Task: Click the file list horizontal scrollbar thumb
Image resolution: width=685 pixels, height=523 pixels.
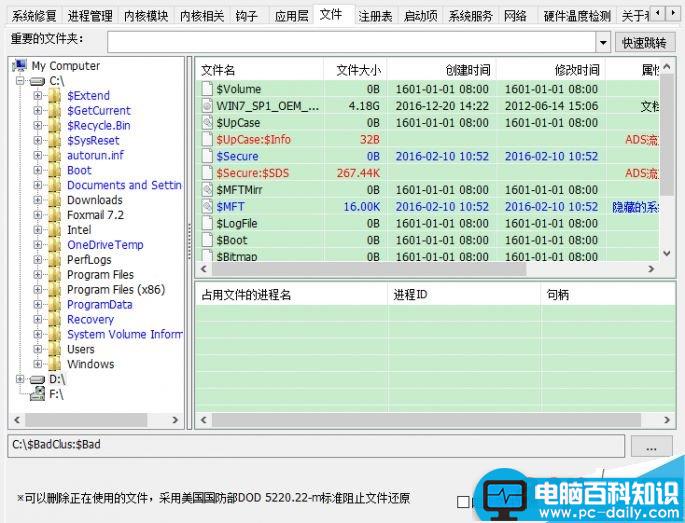Action: click(x=369, y=269)
